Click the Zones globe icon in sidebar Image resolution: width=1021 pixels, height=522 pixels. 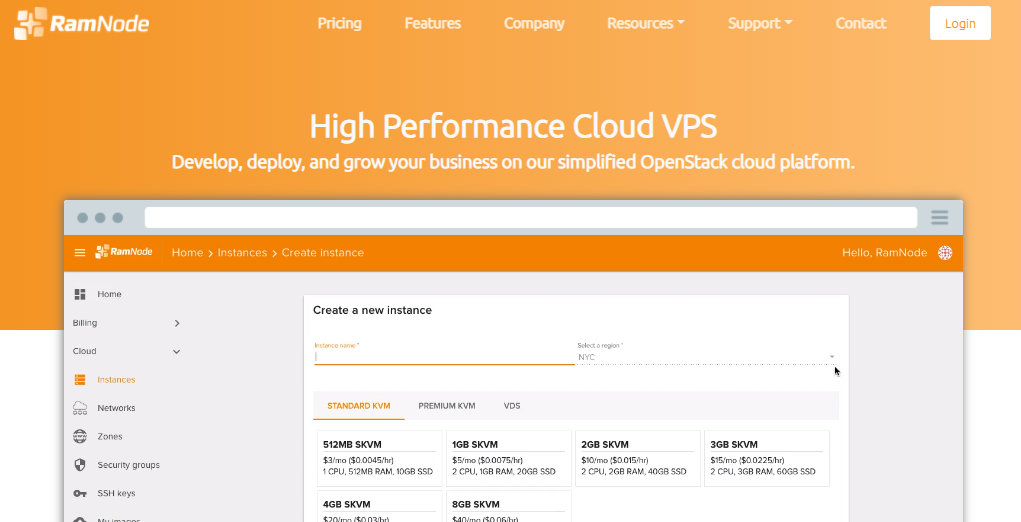coord(80,436)
